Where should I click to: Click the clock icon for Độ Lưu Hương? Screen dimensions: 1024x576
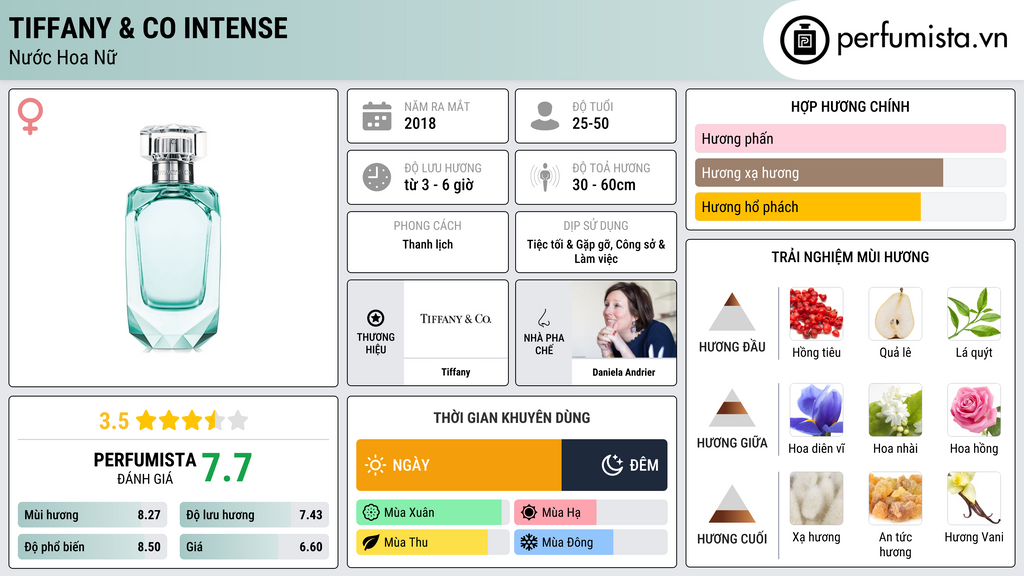coord(377,177)
